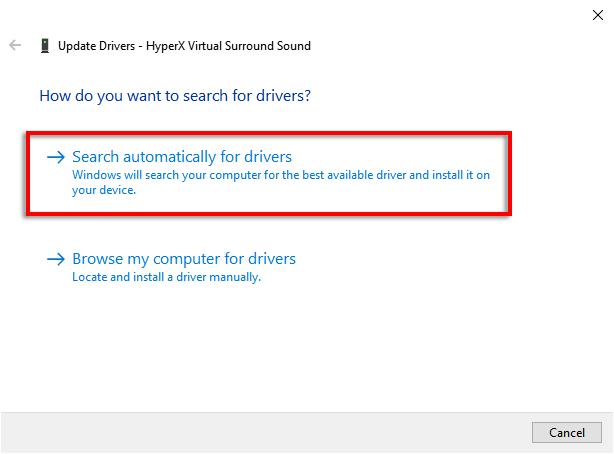Go back using the back arrow
This screenshot has height=454, width=614.
(x=15, y=45)
